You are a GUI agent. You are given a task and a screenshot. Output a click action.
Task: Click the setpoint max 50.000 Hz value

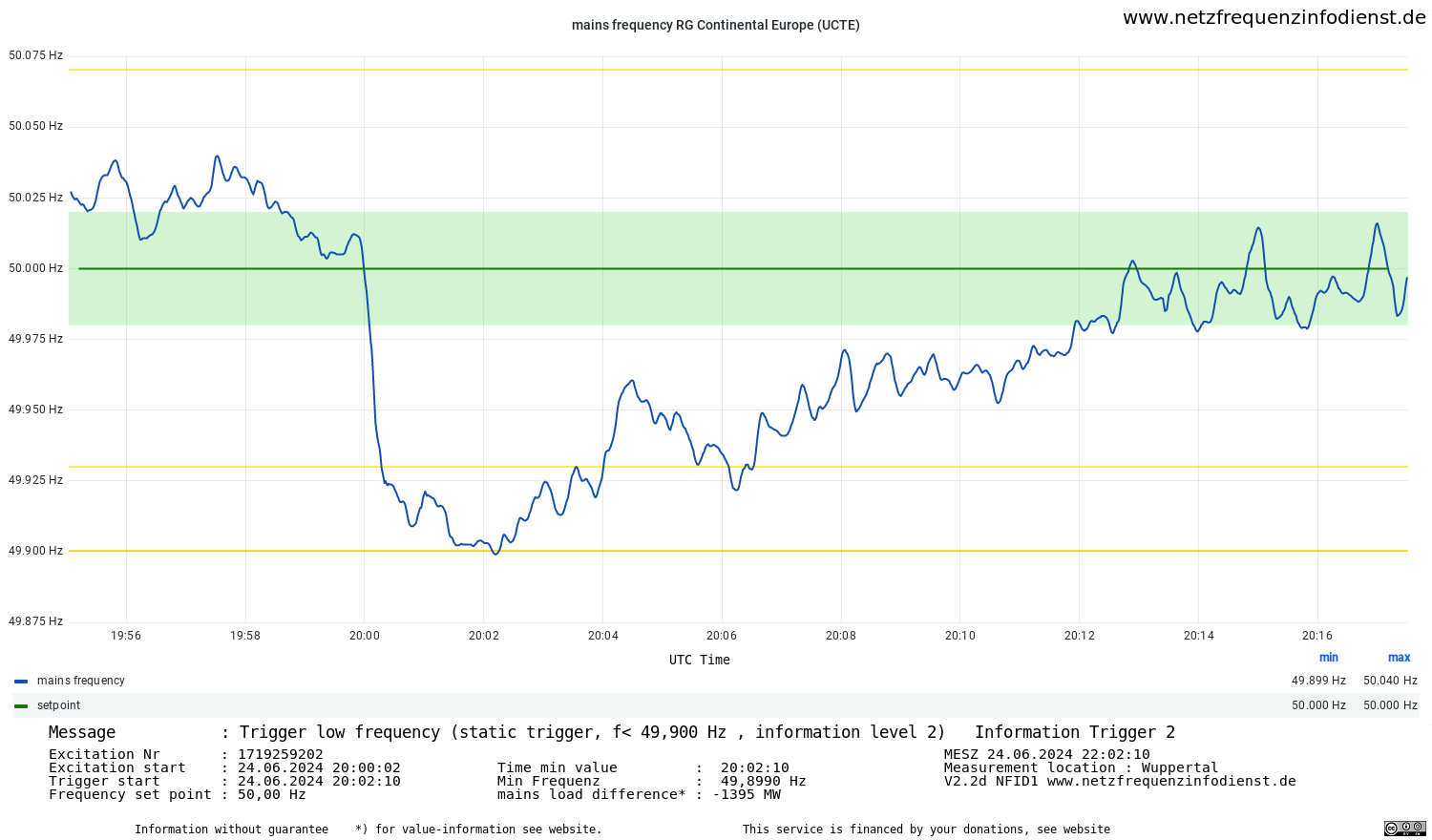(x=1390, y=705)
